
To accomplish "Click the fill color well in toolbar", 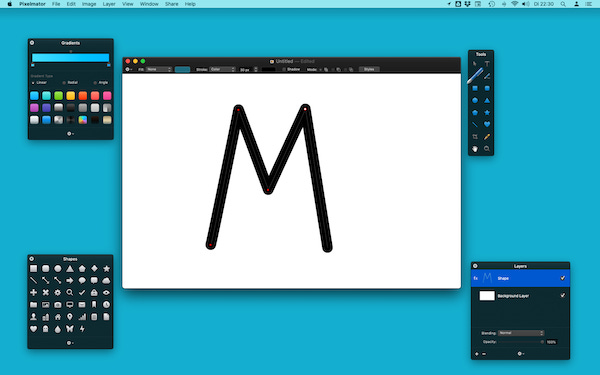I will (183, 69).
